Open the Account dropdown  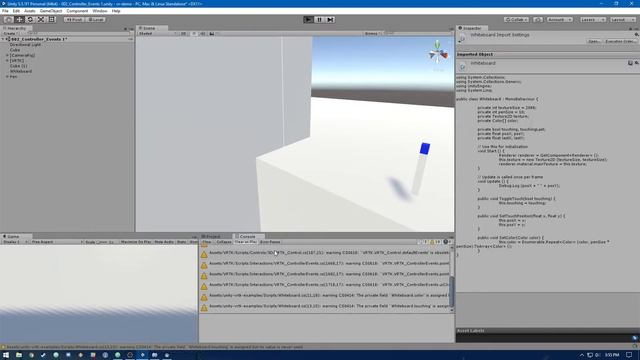(560, 20)
